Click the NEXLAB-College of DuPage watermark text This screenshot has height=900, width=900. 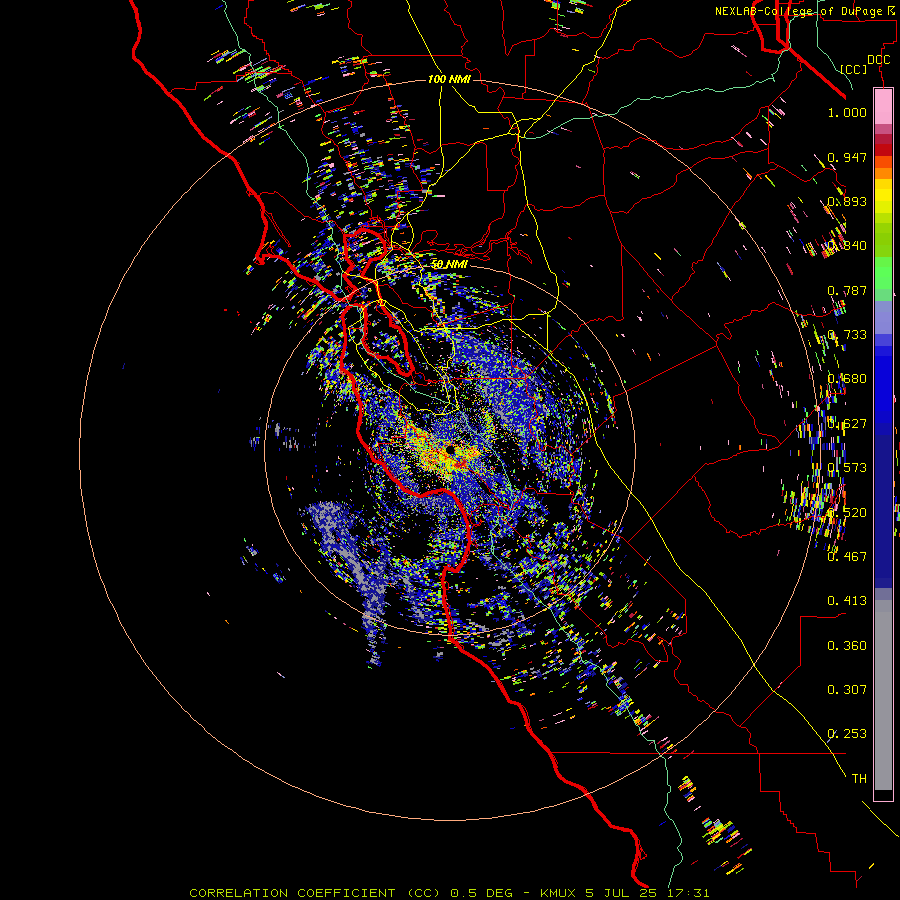point(806,11)
